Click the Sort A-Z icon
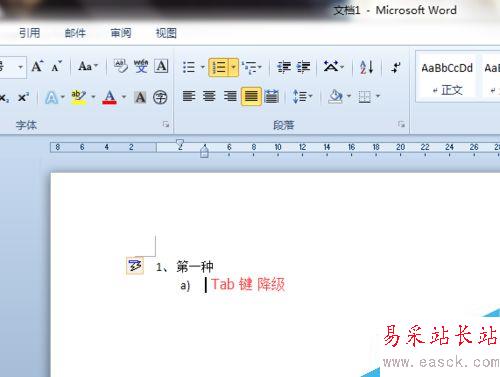500x377 pixels. [x=366, y=67]
